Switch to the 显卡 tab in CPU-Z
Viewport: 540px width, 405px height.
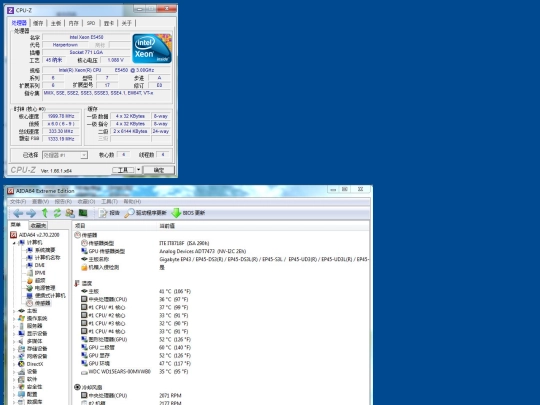pos(108,23)
